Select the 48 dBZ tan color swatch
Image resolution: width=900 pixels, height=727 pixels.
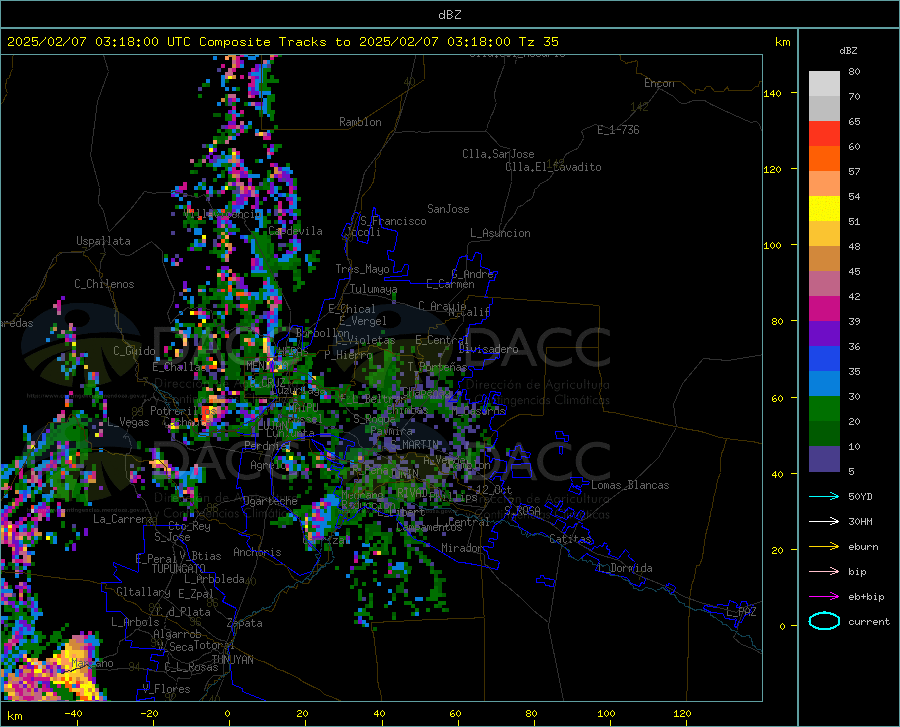[x=824, y=259]
